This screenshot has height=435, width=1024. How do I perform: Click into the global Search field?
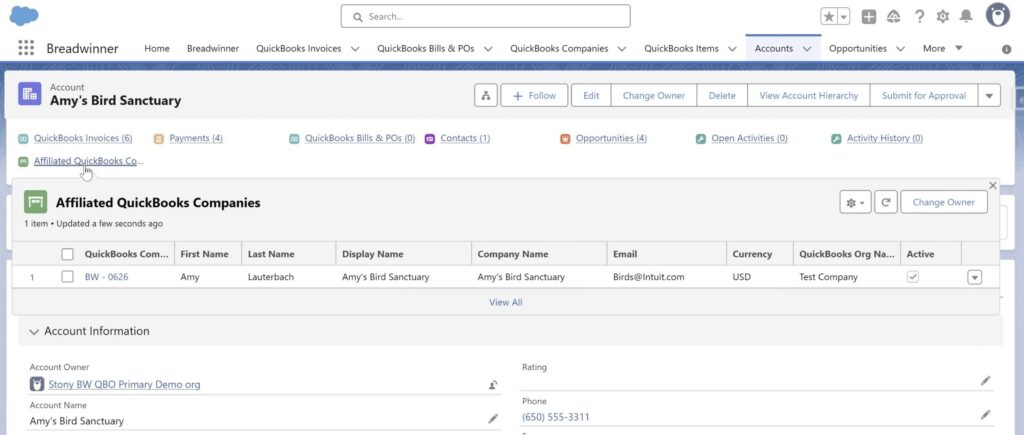(x=485, y=16)
